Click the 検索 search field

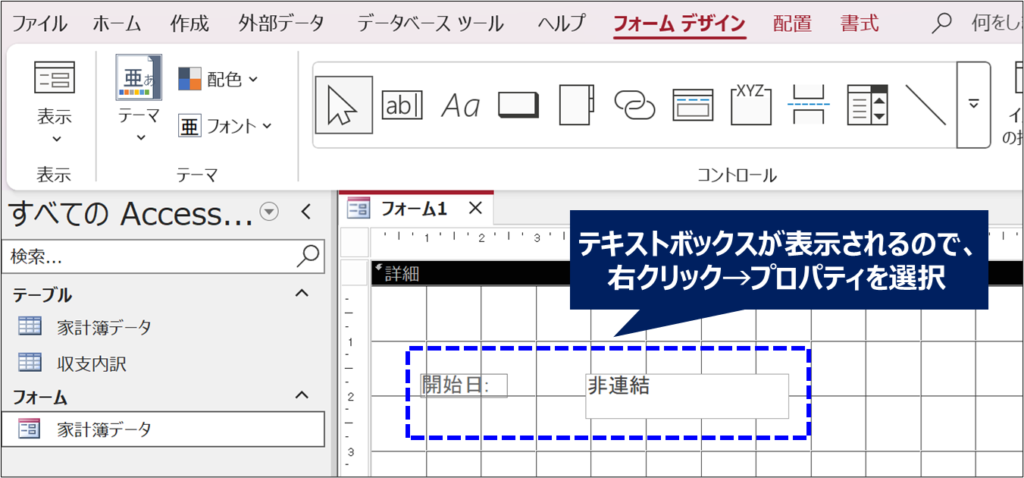click(x=150, y=256)
